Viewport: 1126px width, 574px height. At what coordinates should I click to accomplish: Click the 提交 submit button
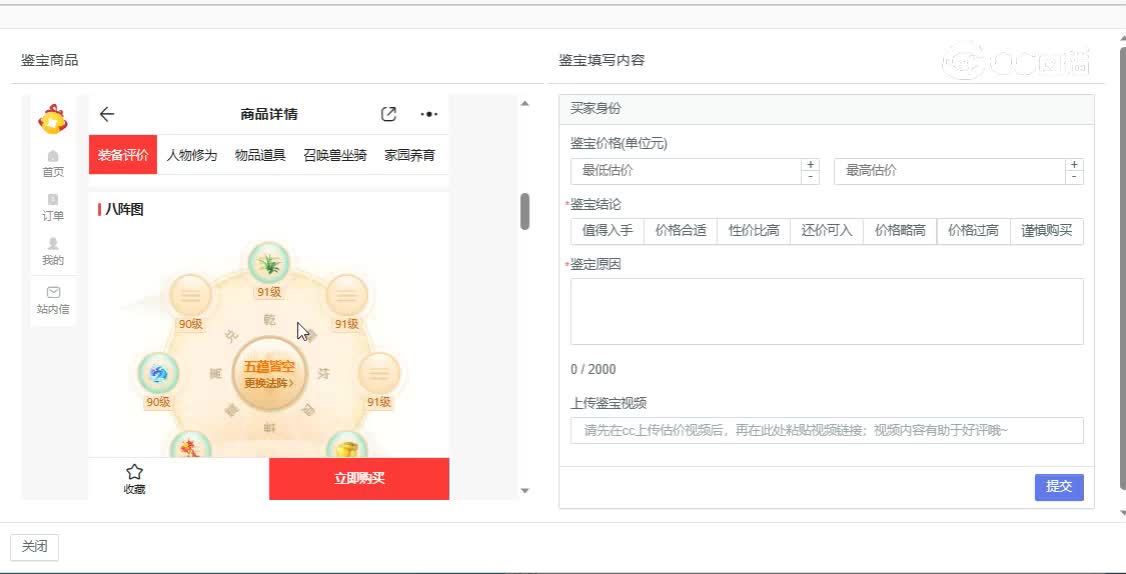click(x=1059, y=487)
